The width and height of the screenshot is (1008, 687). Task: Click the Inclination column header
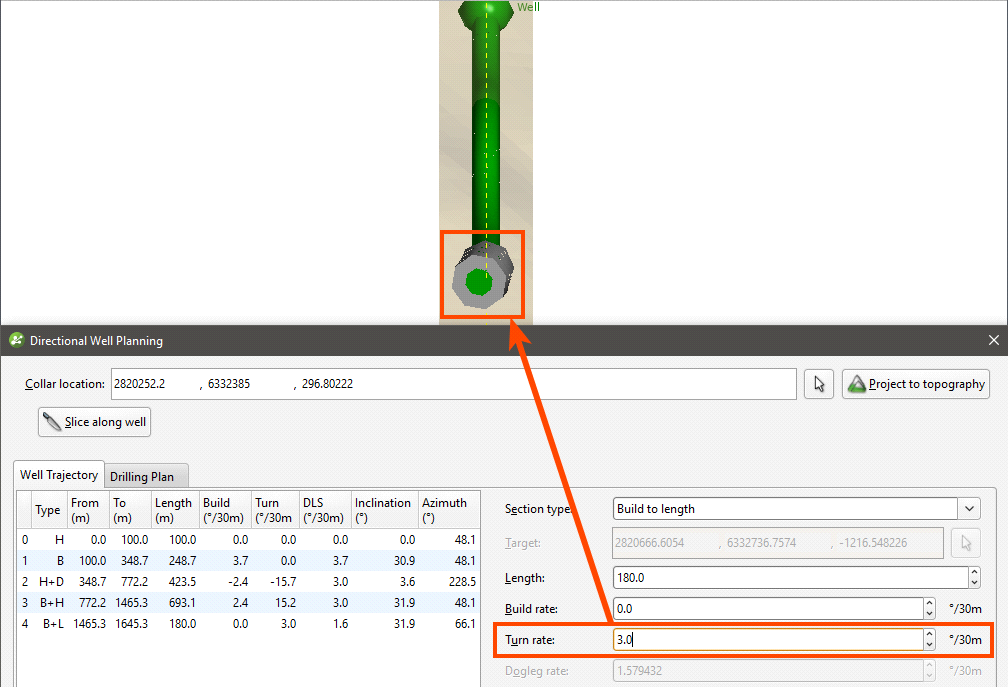[383, 509]
